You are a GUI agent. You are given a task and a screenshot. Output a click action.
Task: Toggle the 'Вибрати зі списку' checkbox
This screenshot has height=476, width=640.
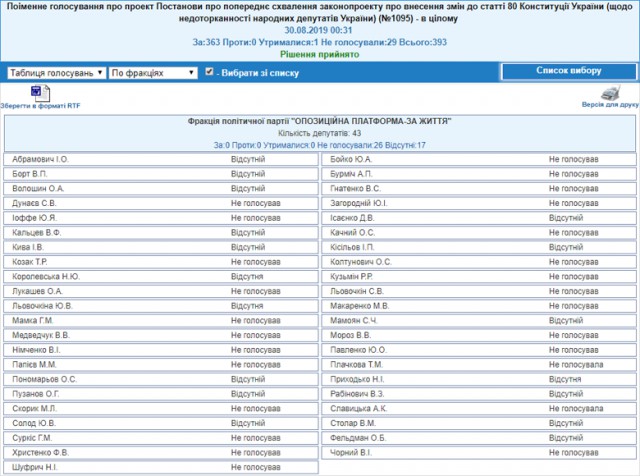(x=209, y=72)
